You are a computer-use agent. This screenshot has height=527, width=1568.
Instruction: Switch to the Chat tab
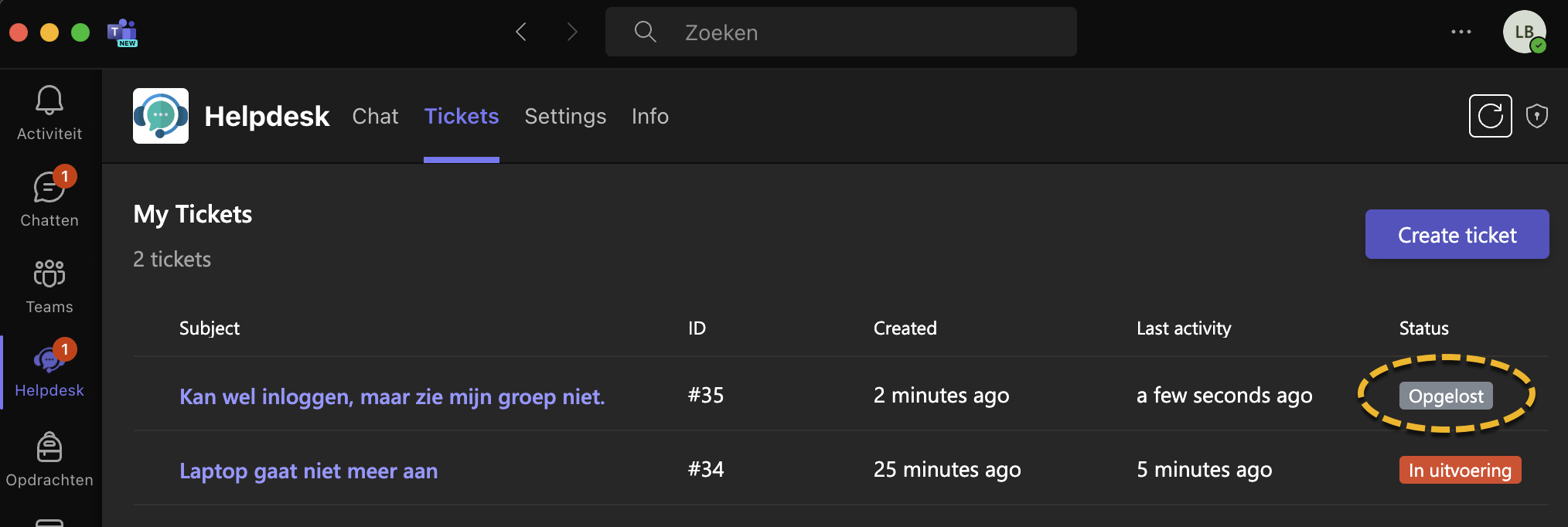tap(375, 116)
